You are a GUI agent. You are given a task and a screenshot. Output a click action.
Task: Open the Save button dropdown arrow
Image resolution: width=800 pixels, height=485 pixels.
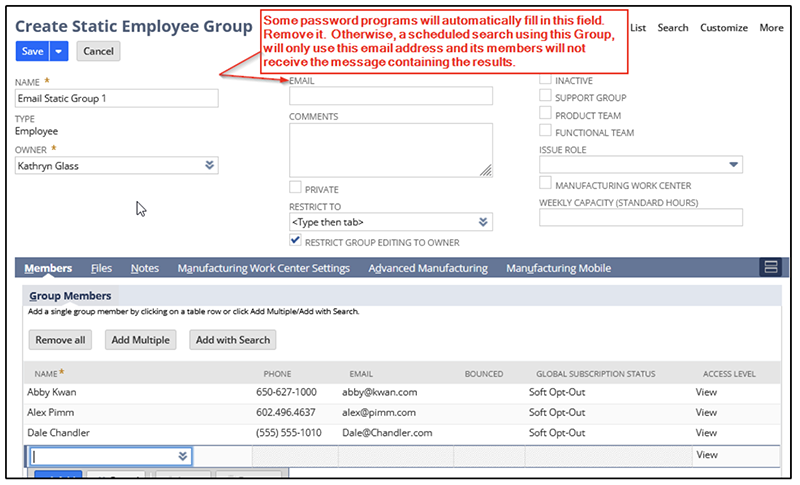click(59, 51)
